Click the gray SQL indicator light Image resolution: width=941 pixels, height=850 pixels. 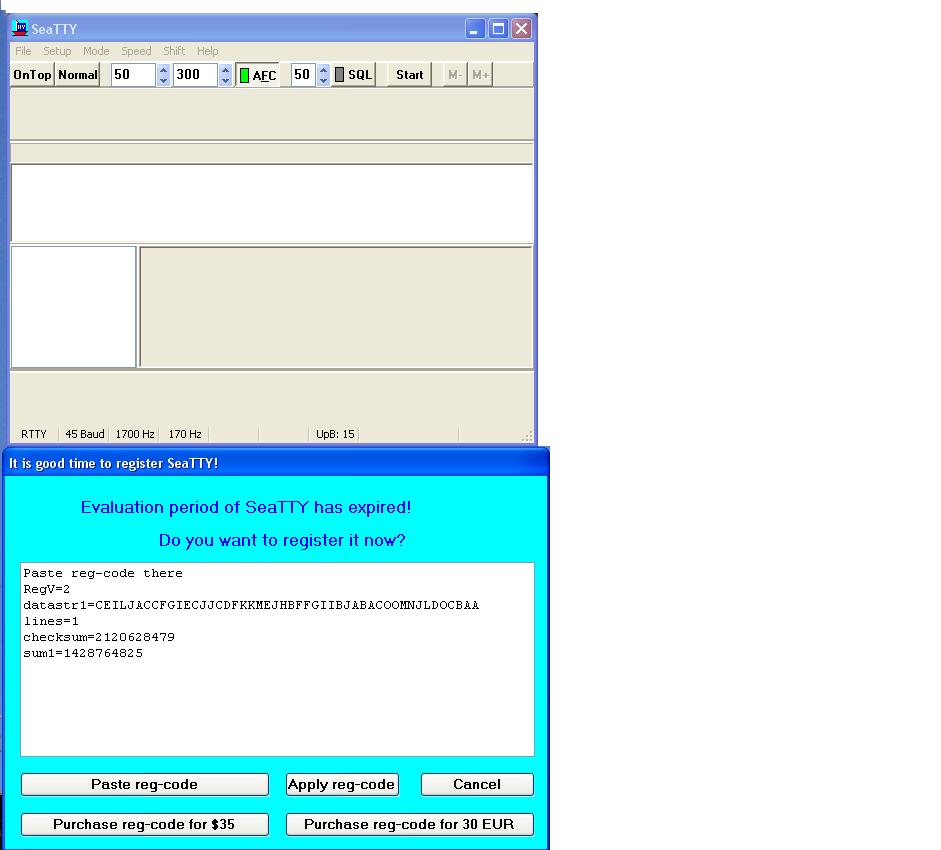pos(340,74)
